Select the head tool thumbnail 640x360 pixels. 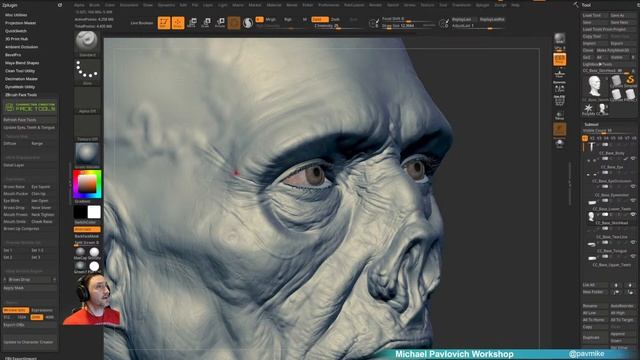pos(594,87)
